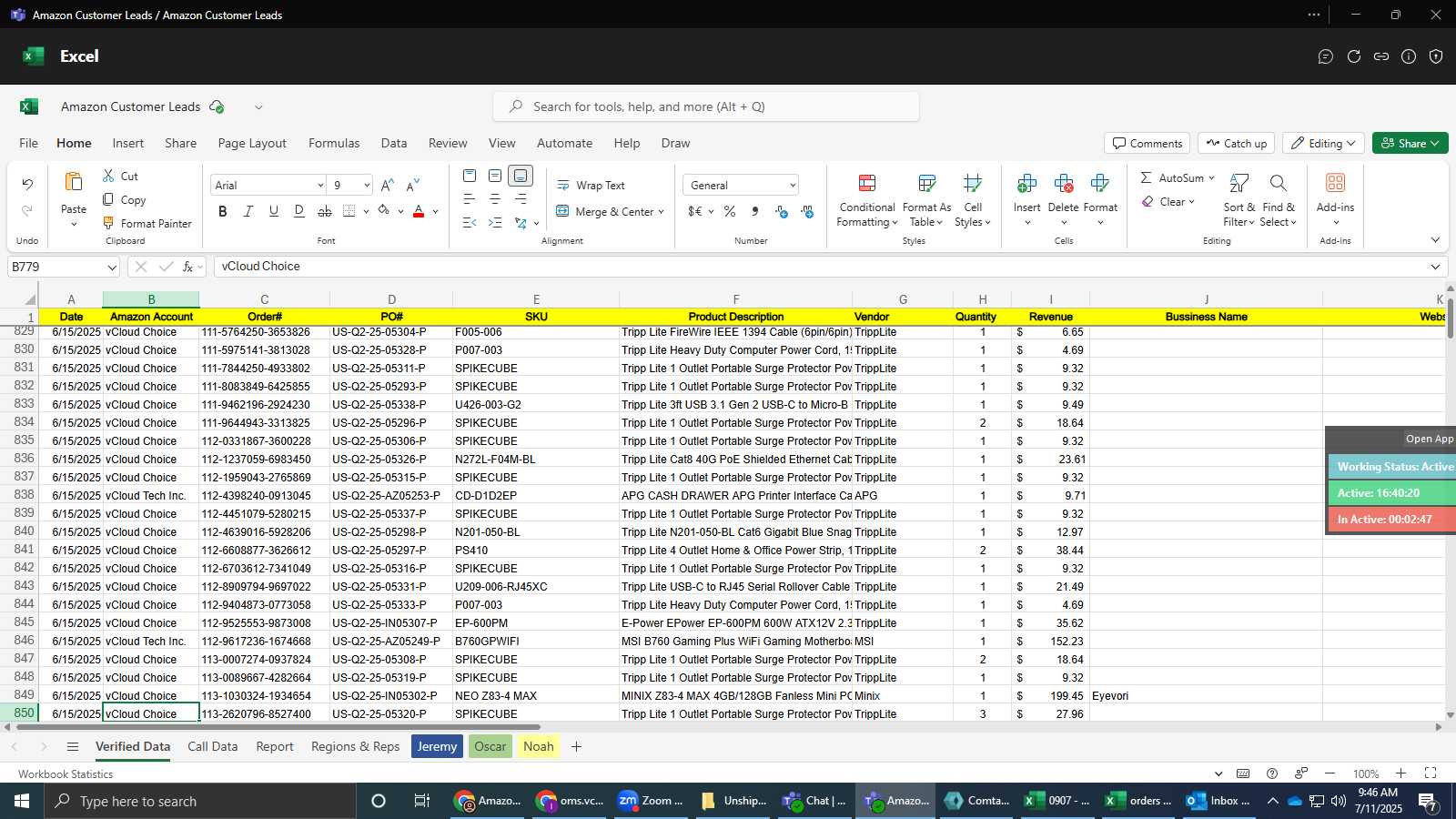Click the Increase Decimal icon
The height and width of the screenshot is (819, 1456).
[x=782, y=211]
